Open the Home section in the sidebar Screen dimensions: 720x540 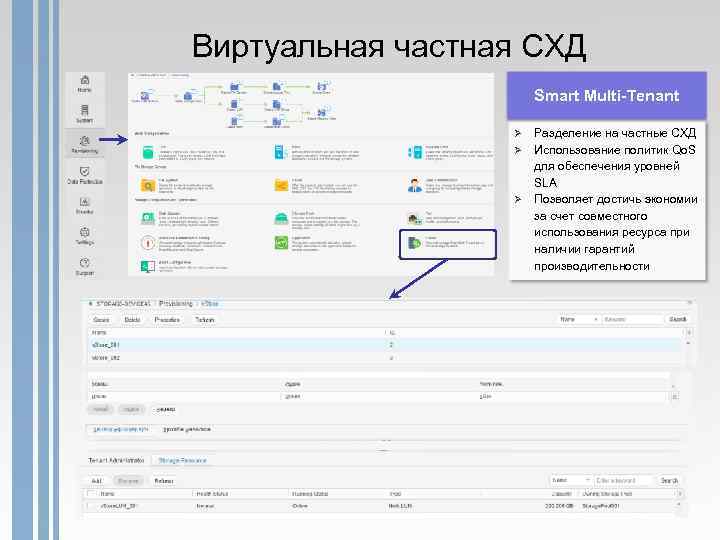click(x=84, y=84)
